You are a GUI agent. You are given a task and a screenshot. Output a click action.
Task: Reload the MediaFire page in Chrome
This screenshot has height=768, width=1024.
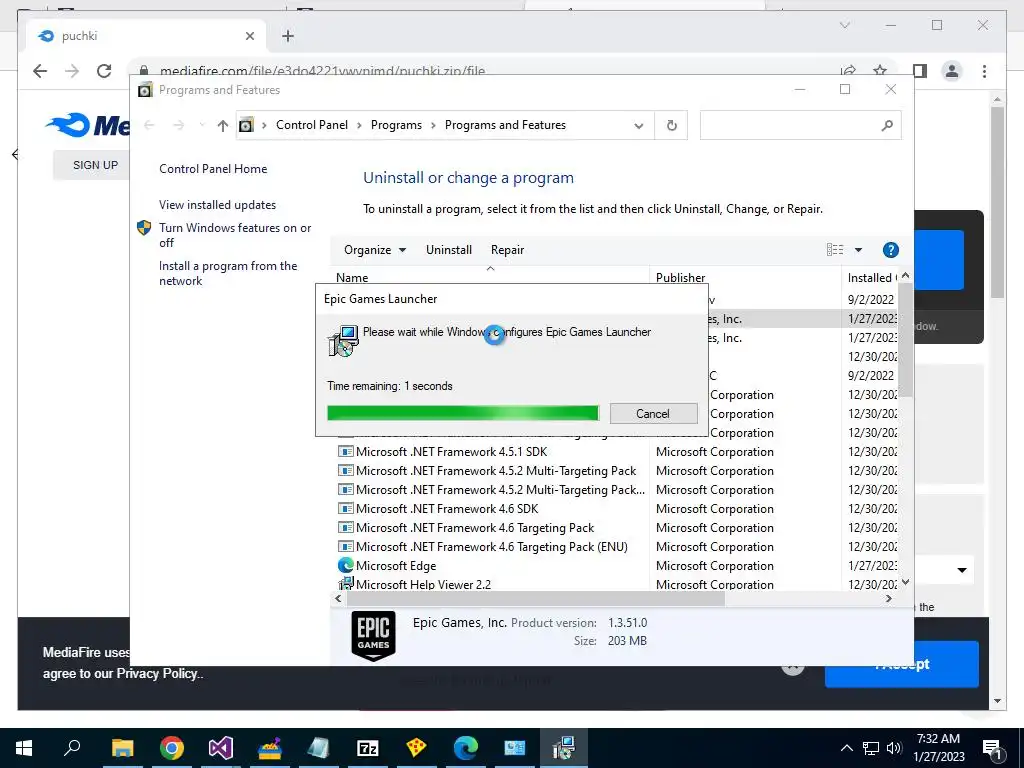(x=104, y=71)
